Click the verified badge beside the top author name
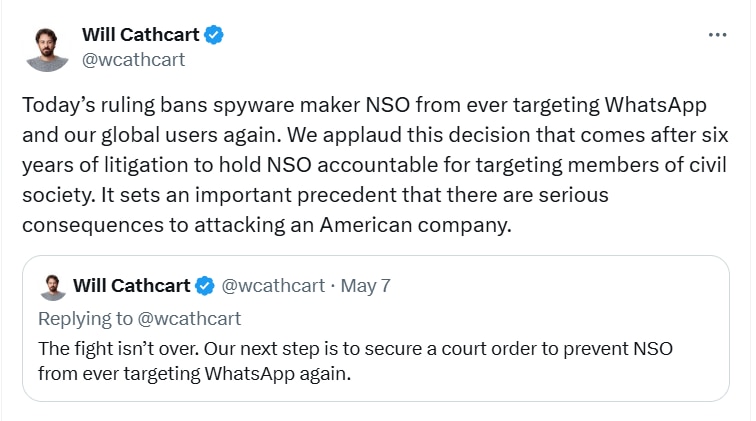Screen dimensions: 756x421 click(x=214, y=35)
